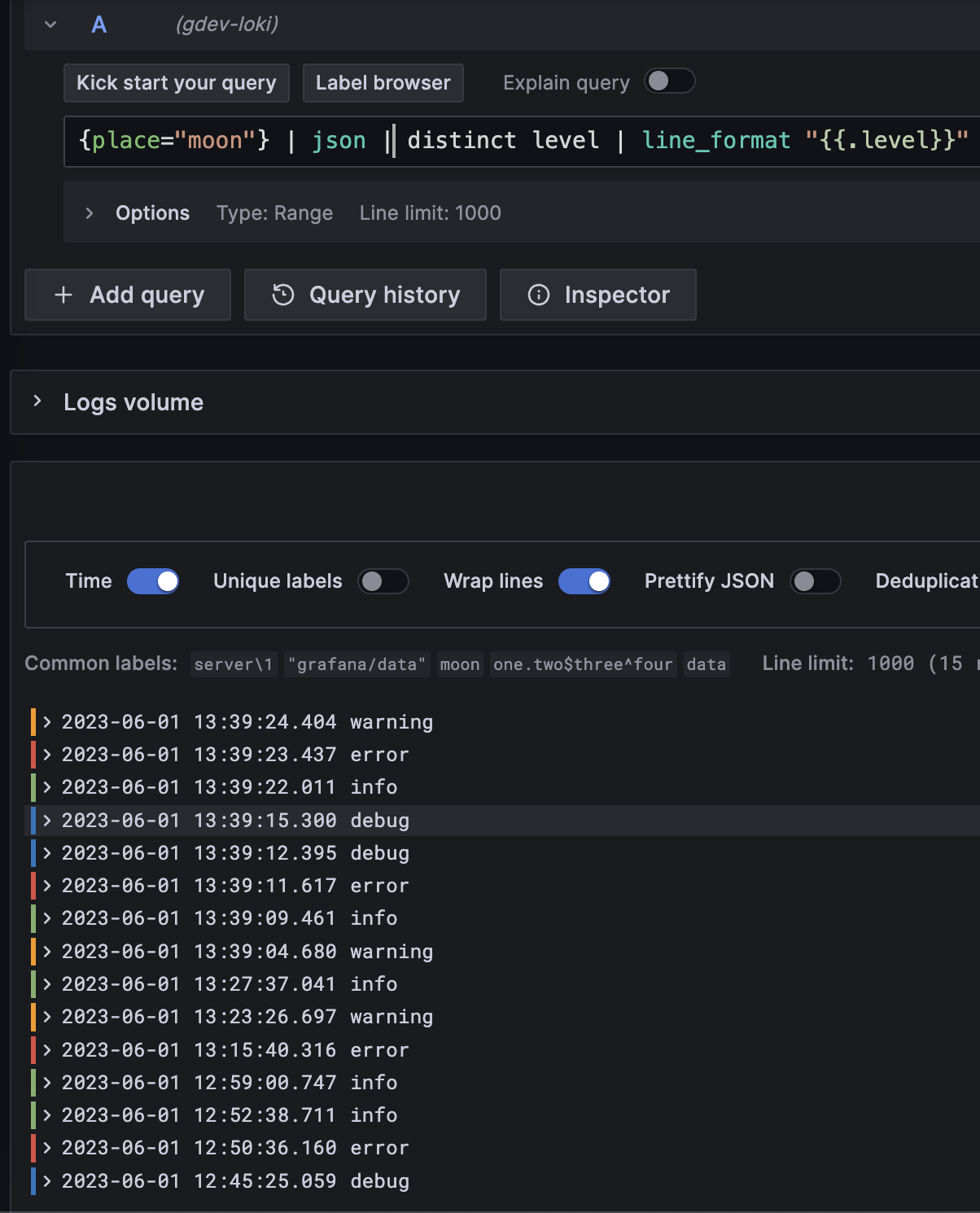This screenshot has height=1213, width=980.
Task: Disable the Time toggle
Action: [x=153, y=581]
